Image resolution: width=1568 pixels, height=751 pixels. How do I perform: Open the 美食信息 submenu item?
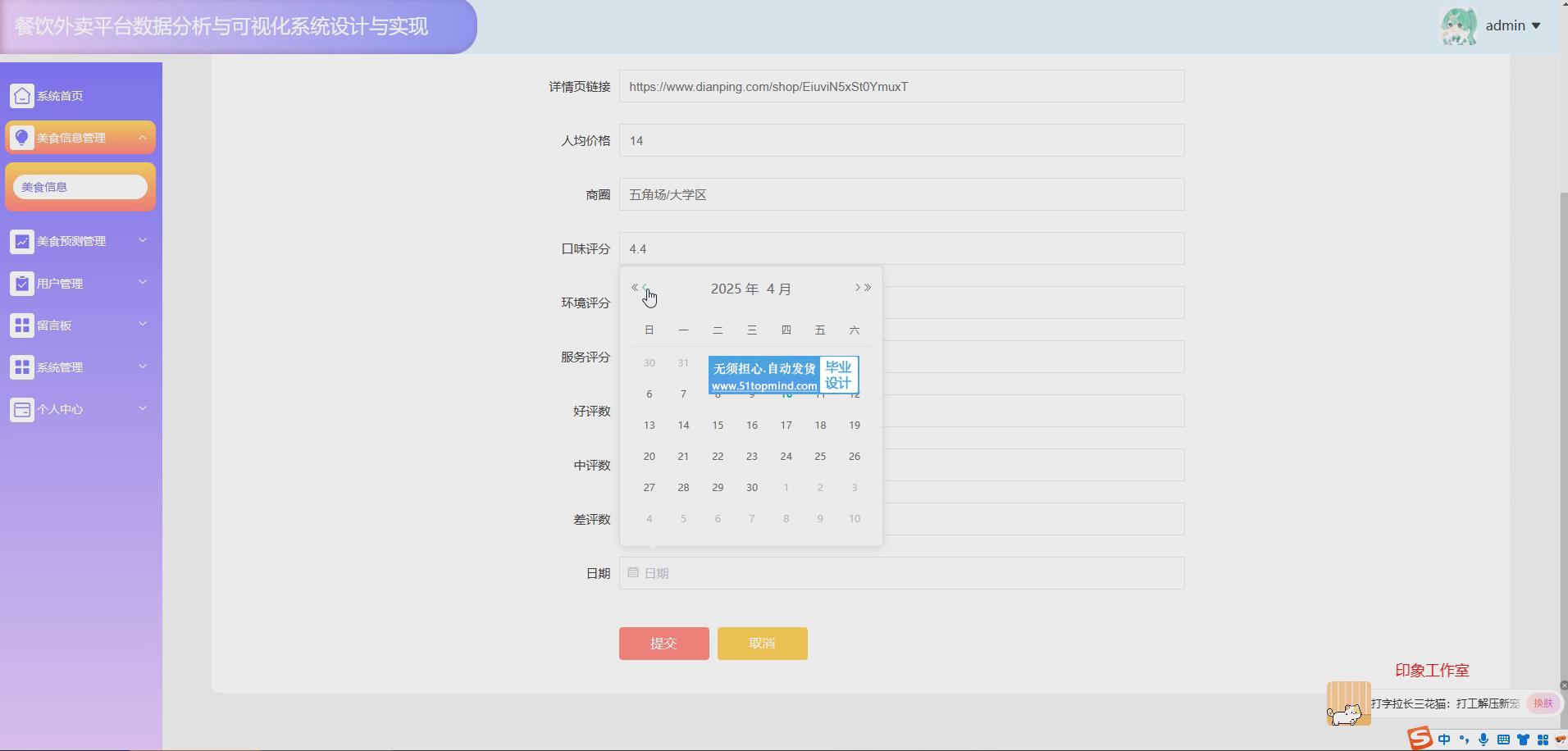(80, 187)
